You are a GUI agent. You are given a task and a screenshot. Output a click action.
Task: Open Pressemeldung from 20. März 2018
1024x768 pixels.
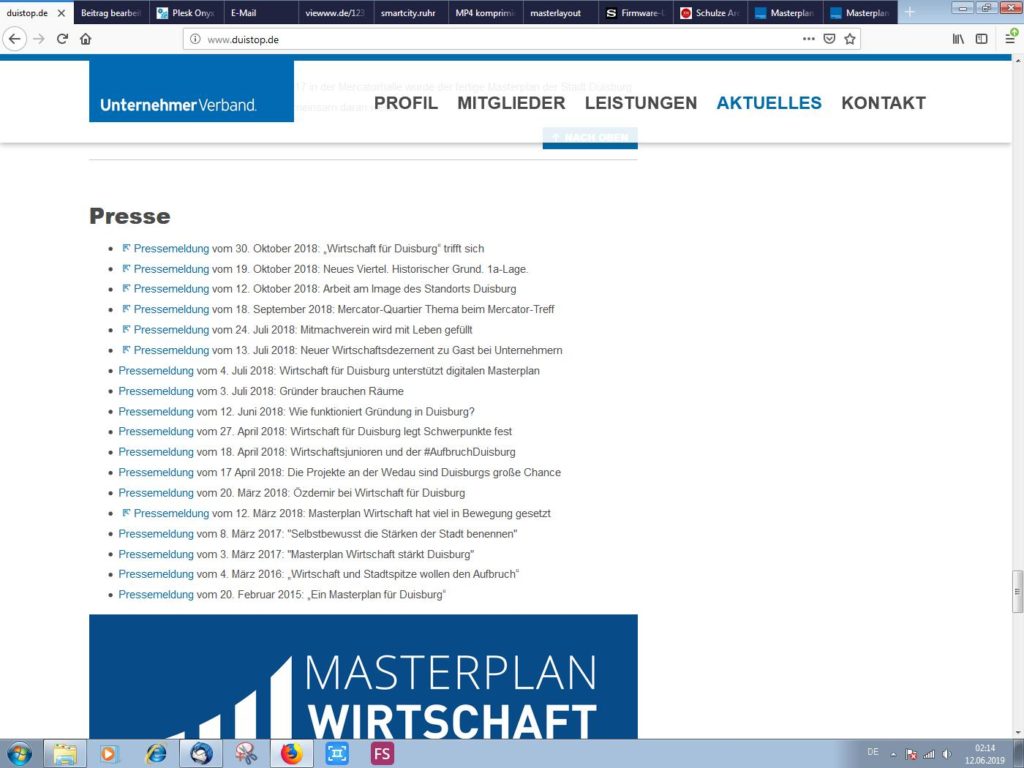156,493
